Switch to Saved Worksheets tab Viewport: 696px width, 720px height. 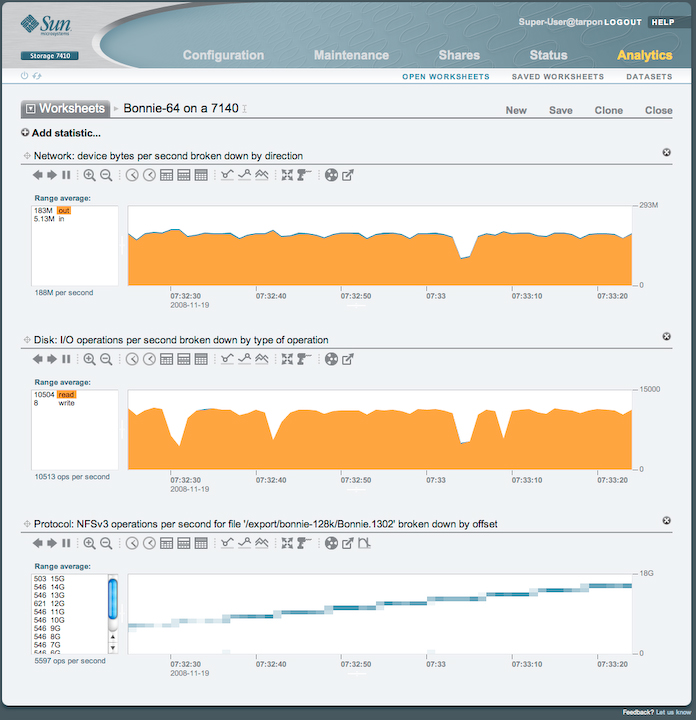click(x=557, y=77)
